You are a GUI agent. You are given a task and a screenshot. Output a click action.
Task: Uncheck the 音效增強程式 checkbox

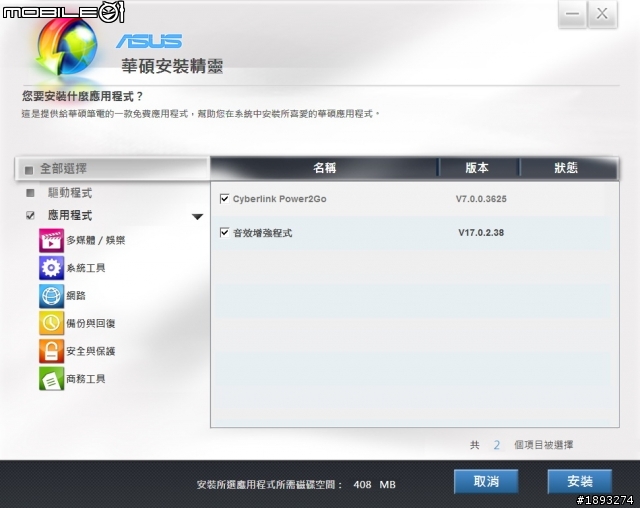[224, 233]
